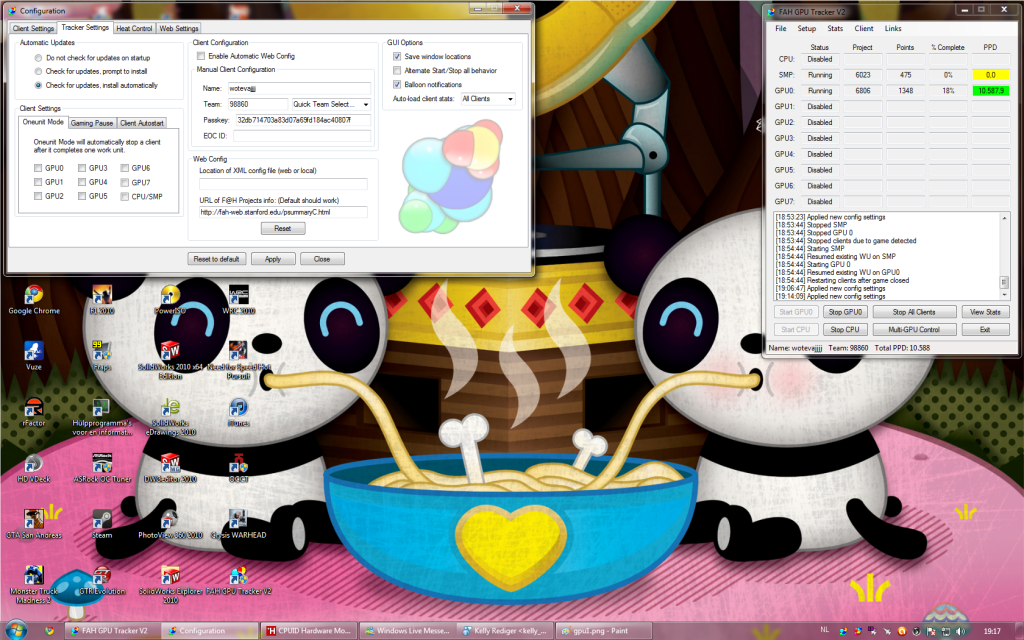Image resolution: width=1024 pixels, height=640 pixels.
Task: Click the Windows Start orb
Action: 16,630
